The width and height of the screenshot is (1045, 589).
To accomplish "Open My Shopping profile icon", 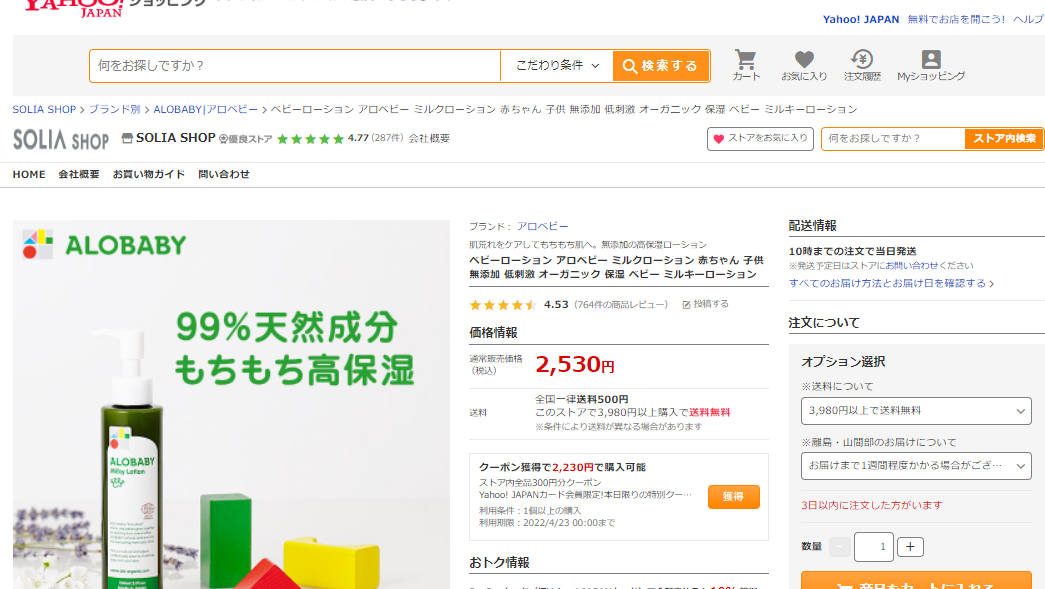I will [931, 65].
